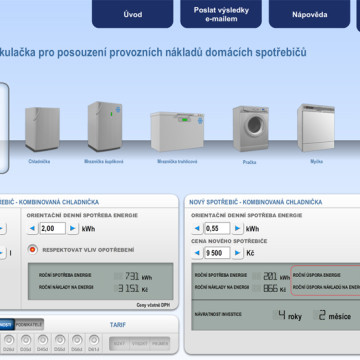
Task: Select the Pračka washing machine icon
Action: 251,129
